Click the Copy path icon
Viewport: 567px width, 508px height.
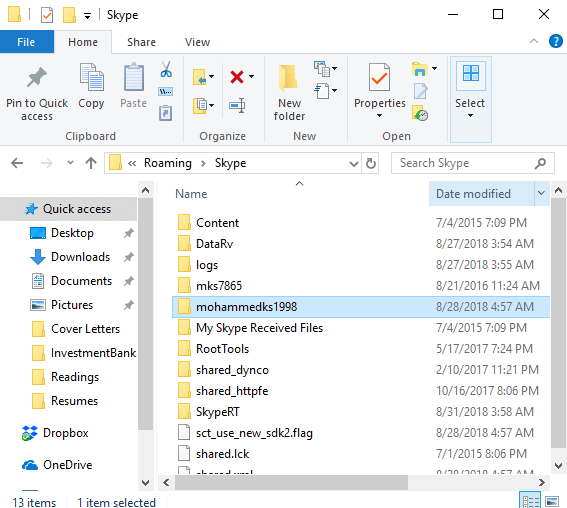166,91
